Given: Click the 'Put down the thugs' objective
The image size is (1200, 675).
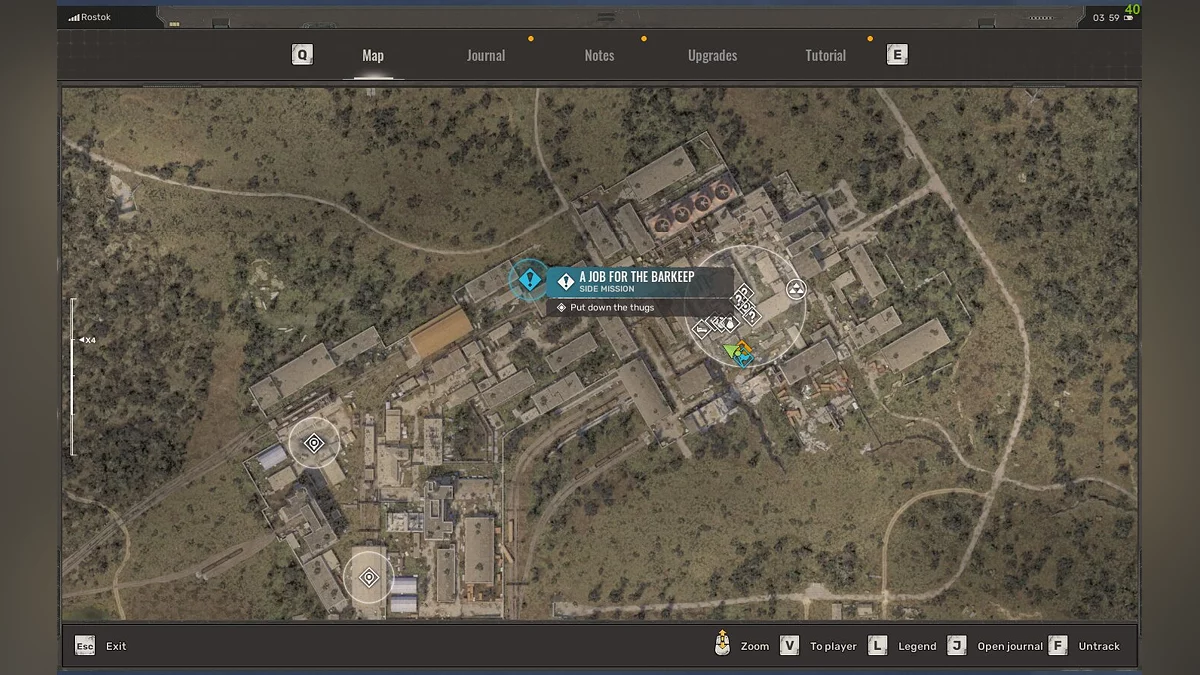Looking at the screenshot, I should (612, 308).
